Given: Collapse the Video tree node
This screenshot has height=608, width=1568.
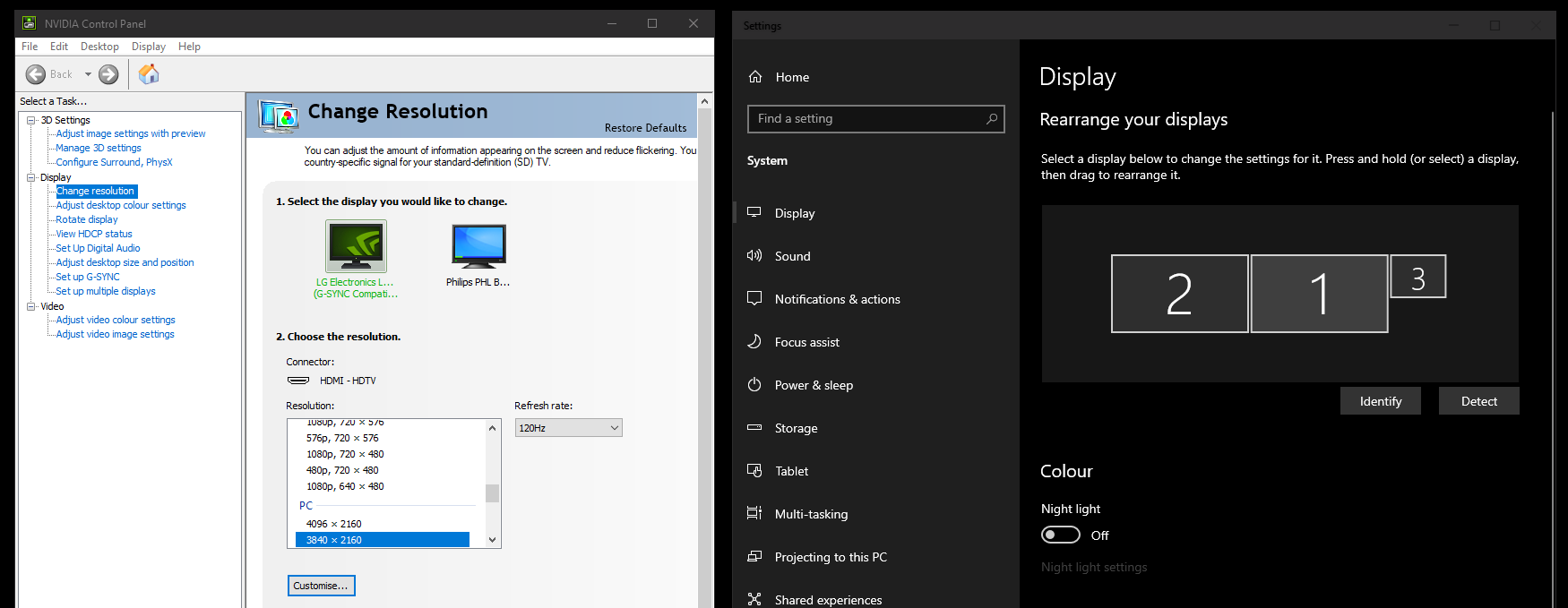Looking at the screenshot, I should click(x=31, y=306).
